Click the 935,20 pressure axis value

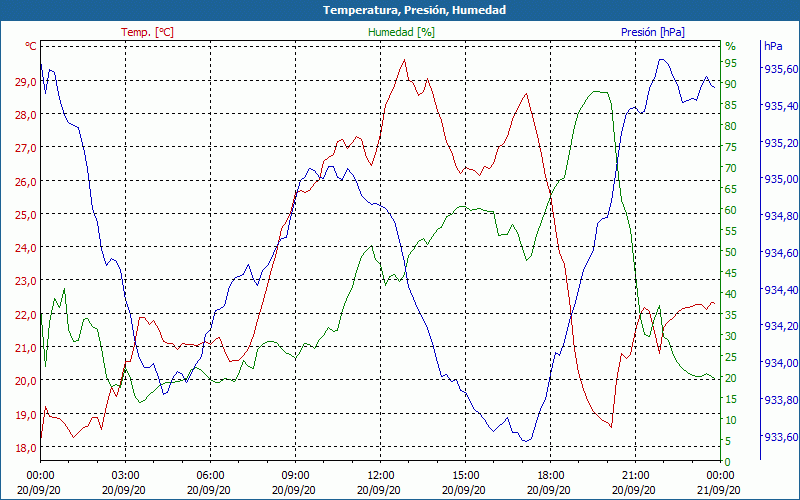click(x=781, y=143)
